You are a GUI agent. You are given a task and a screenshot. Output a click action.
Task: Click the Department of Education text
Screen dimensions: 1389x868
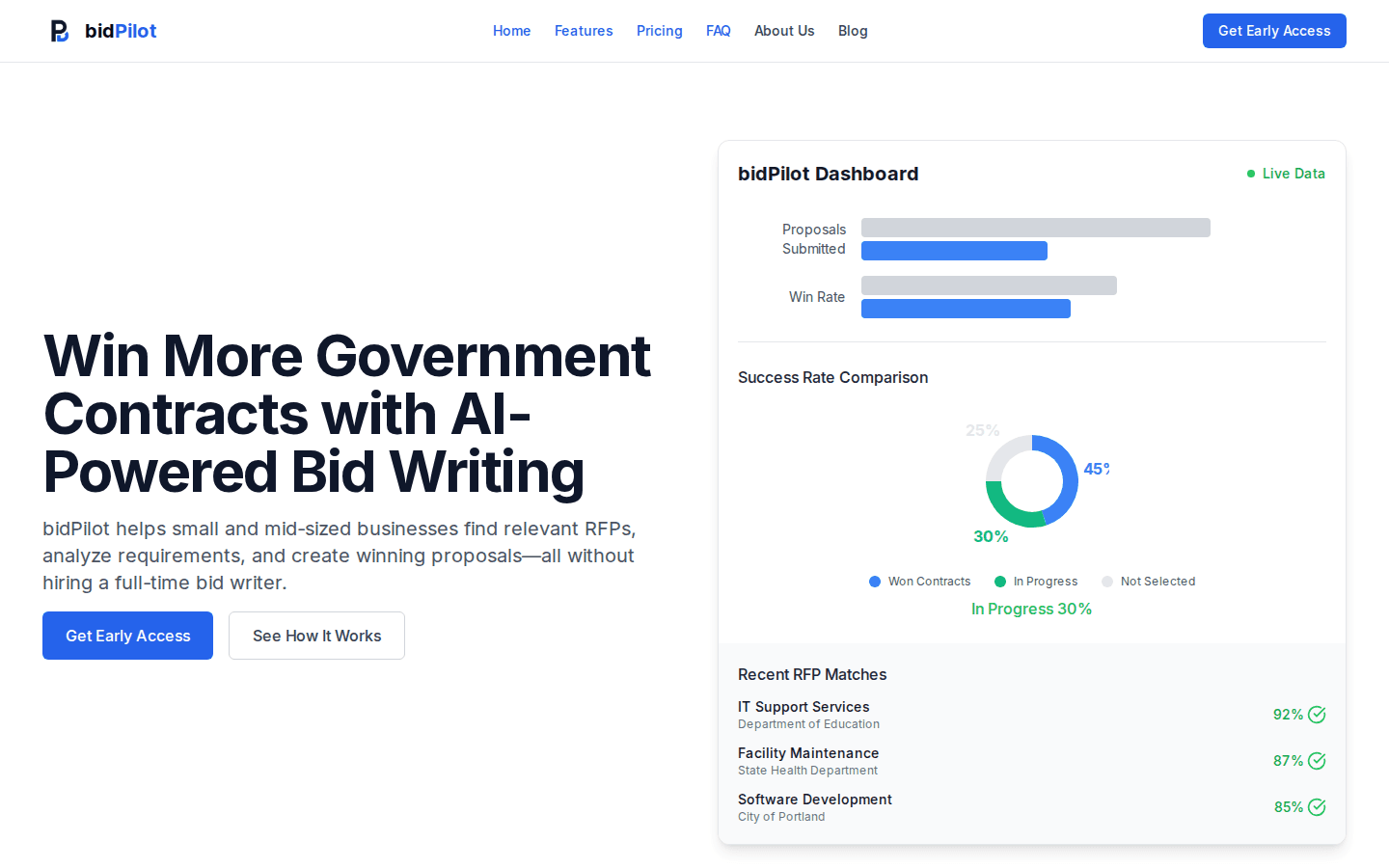click(x=808, y=724)
